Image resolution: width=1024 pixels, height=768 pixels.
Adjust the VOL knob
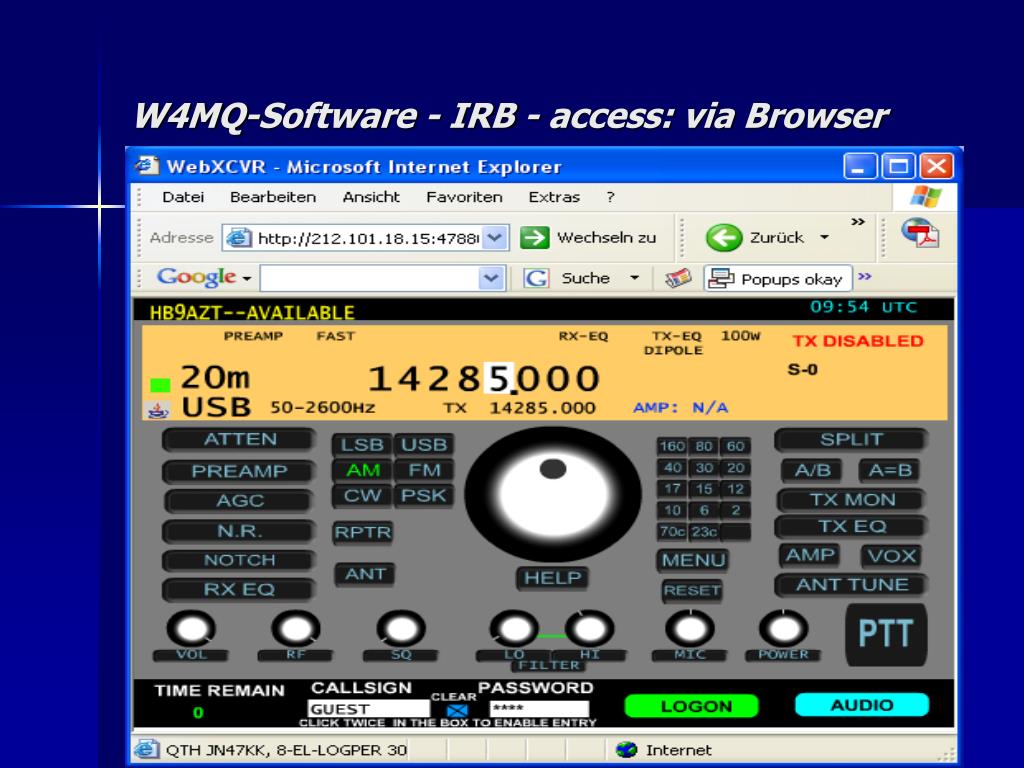(x=191, y=629)
